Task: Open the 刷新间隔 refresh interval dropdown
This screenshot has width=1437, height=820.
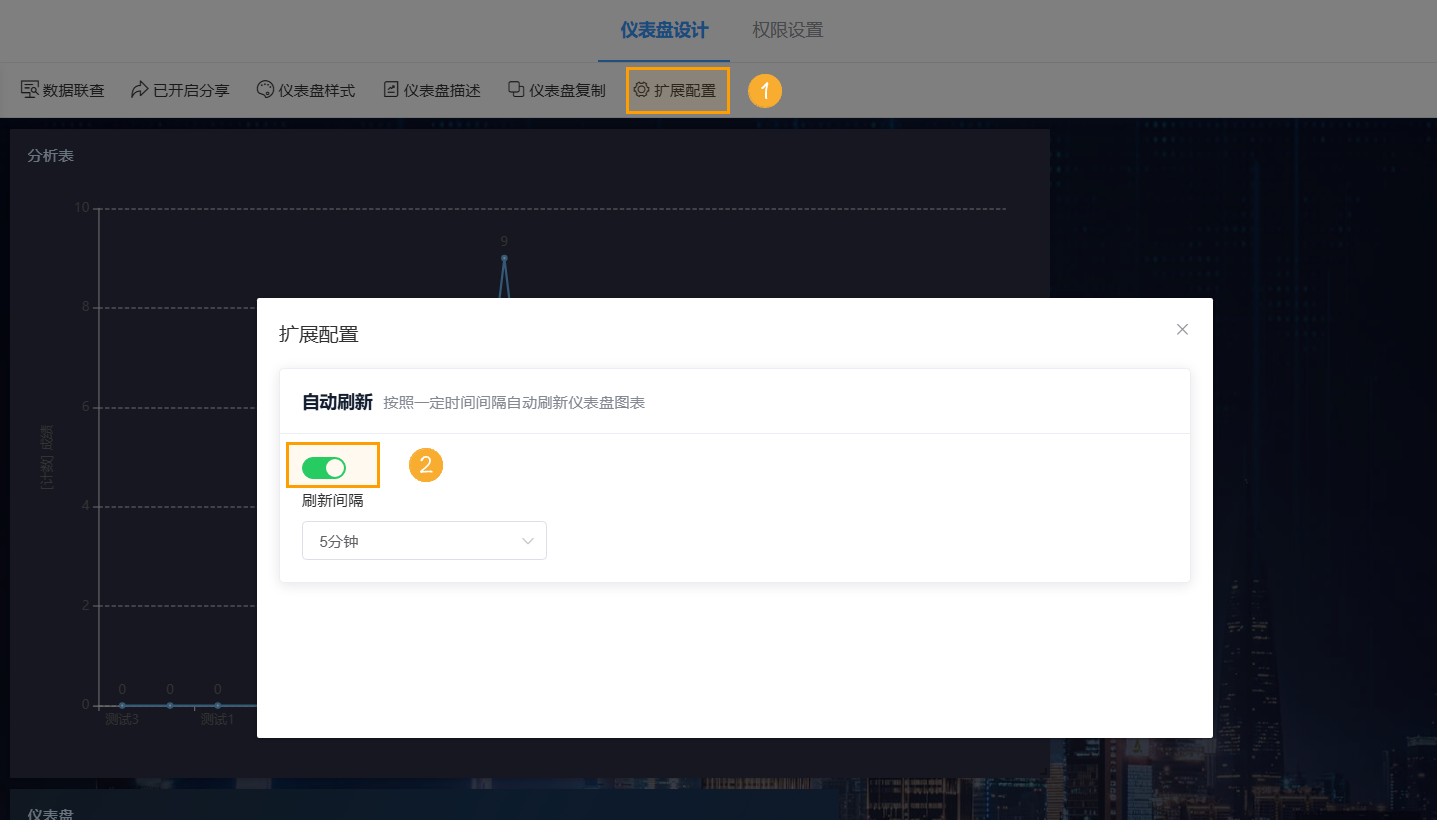Action: pyautogui.click(x=424, y=540)
